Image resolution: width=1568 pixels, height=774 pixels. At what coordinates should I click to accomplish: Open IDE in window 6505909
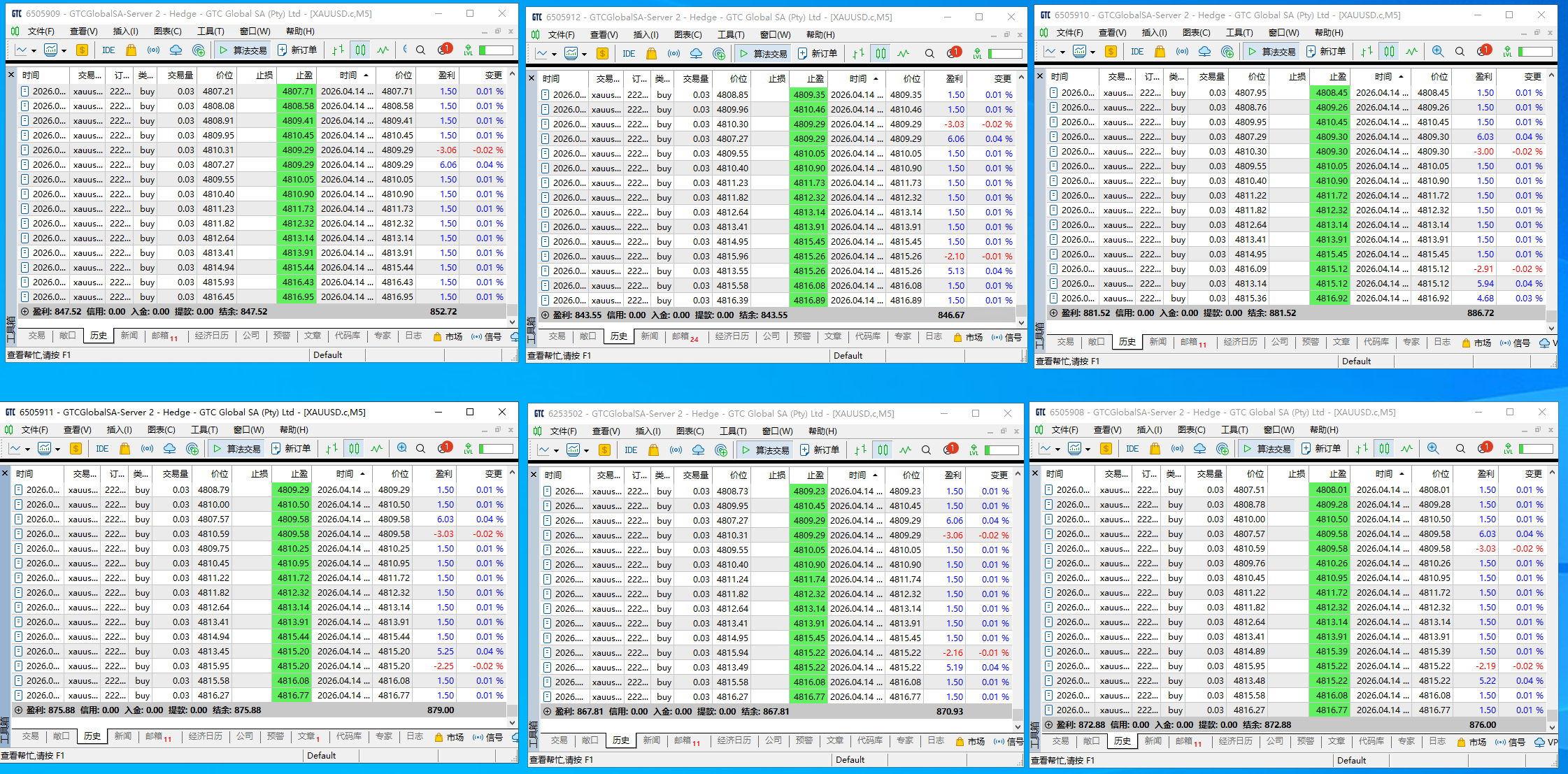click(108, 50)
